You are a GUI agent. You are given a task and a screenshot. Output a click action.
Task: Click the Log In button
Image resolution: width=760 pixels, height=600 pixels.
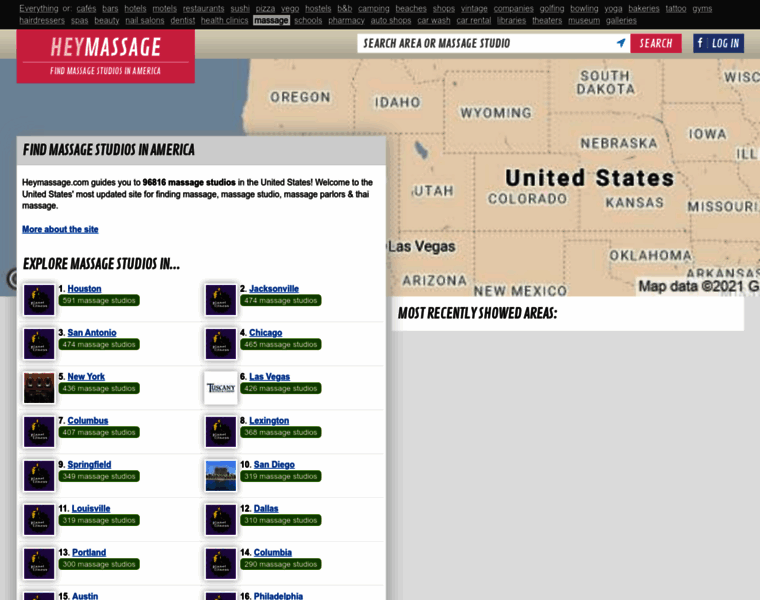coord(725,43)
